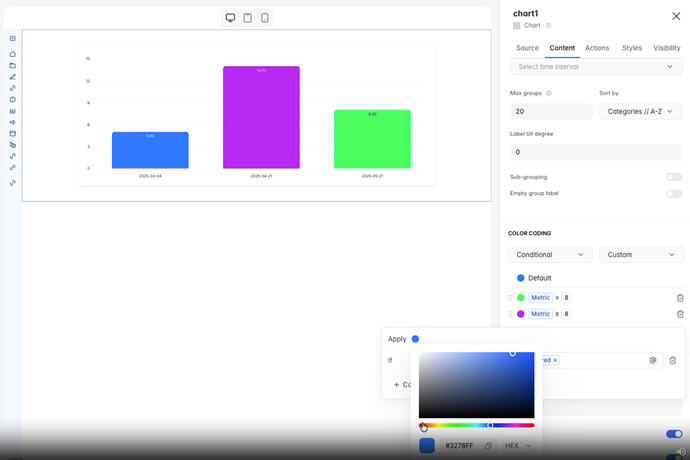
Task: Click the chart grid icon under chart1 title
Action: click(517, 26)
